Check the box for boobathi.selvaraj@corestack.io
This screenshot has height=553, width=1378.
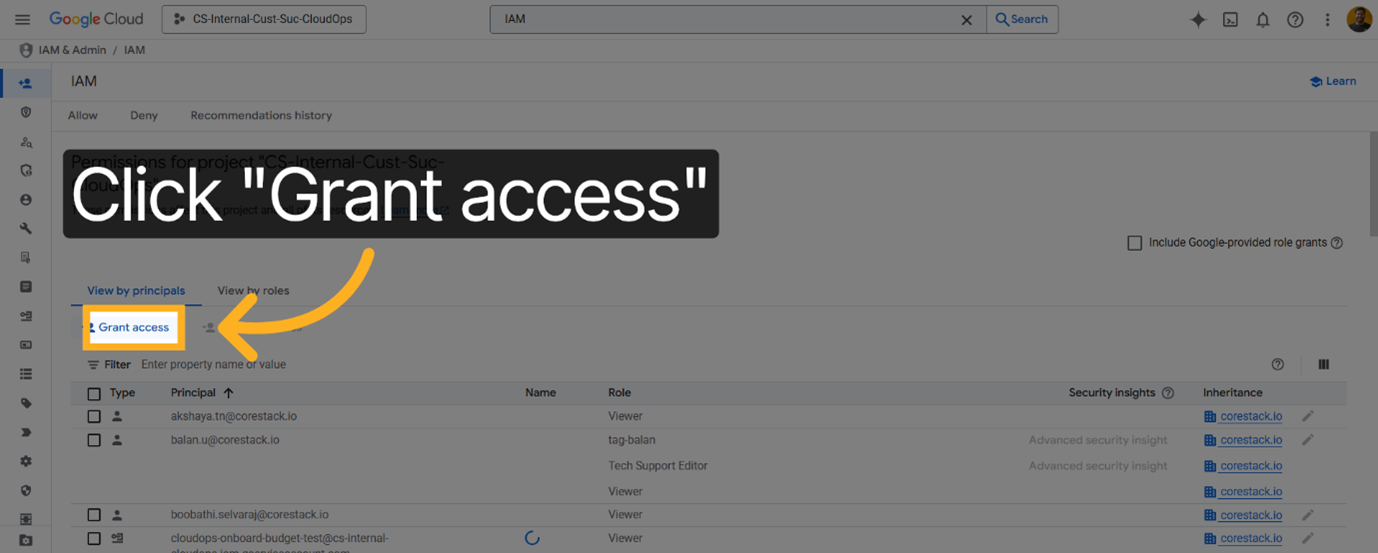click(x=94, y=515)
